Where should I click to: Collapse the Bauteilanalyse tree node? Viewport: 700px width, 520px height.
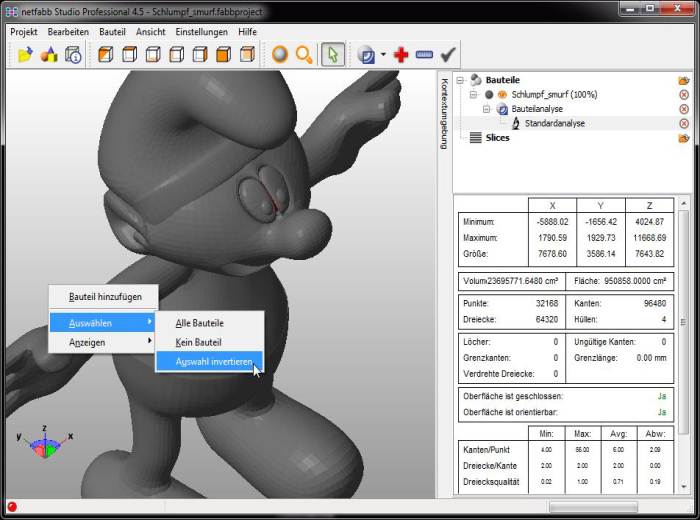coord(487,109)
